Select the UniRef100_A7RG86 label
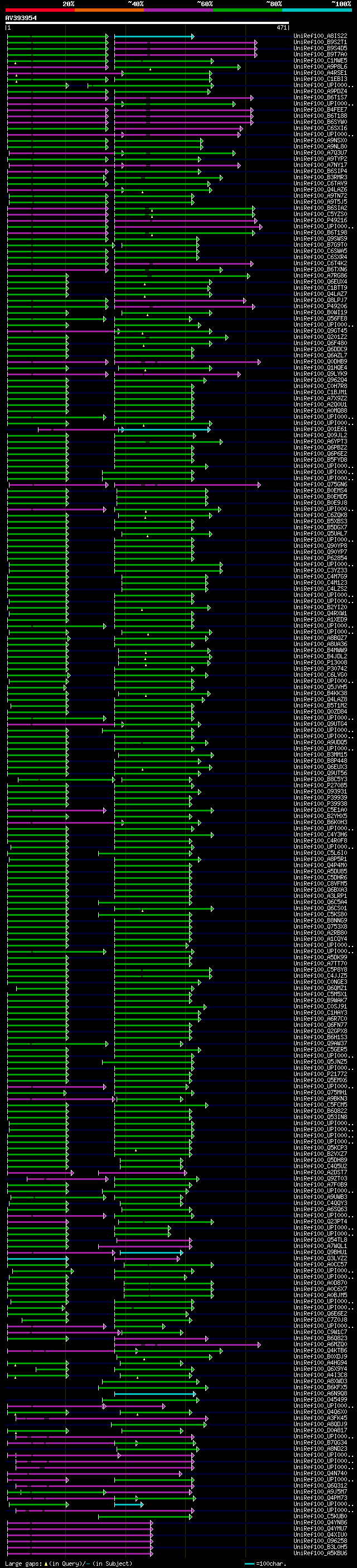 321,275
